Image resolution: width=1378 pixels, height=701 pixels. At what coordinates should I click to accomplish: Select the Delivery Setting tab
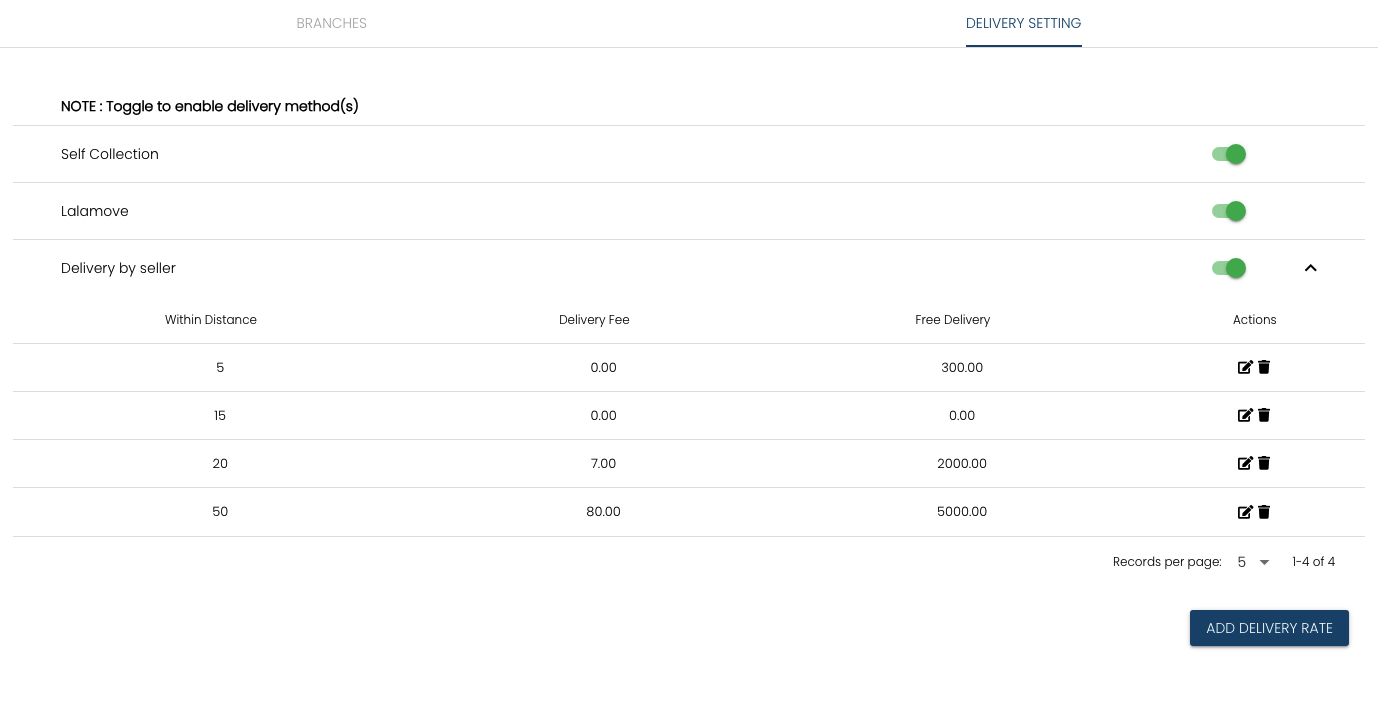pyautogui.click(x=1023, y=23)
